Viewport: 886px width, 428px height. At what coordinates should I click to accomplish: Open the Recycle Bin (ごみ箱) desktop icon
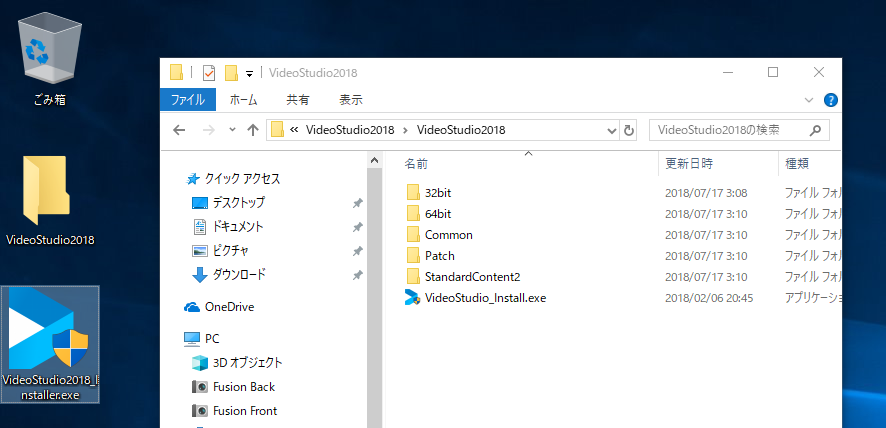(50, 60)
